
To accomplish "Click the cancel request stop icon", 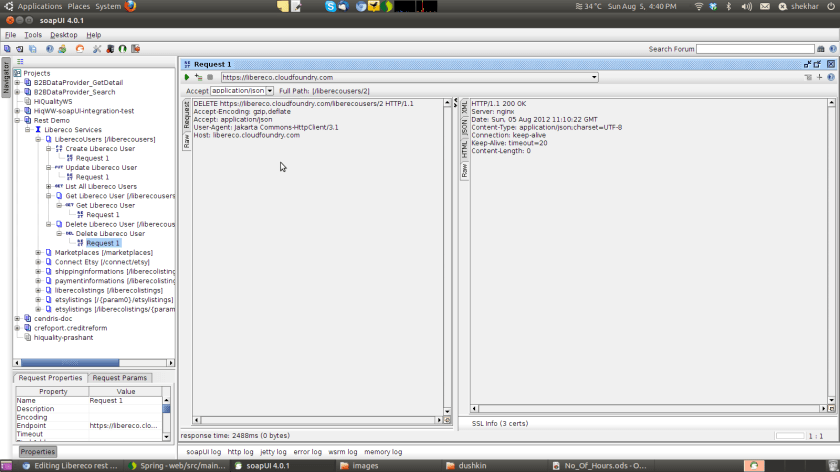I will [210, 77].
